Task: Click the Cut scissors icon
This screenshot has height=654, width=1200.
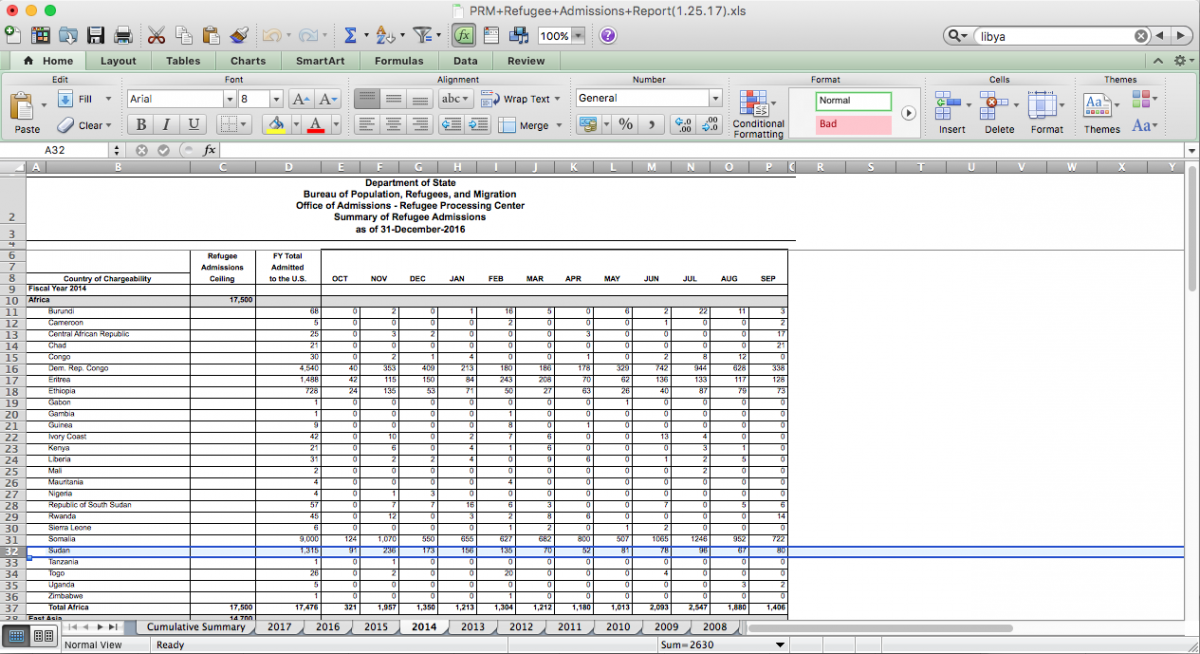Action: [x=157, y=36]
